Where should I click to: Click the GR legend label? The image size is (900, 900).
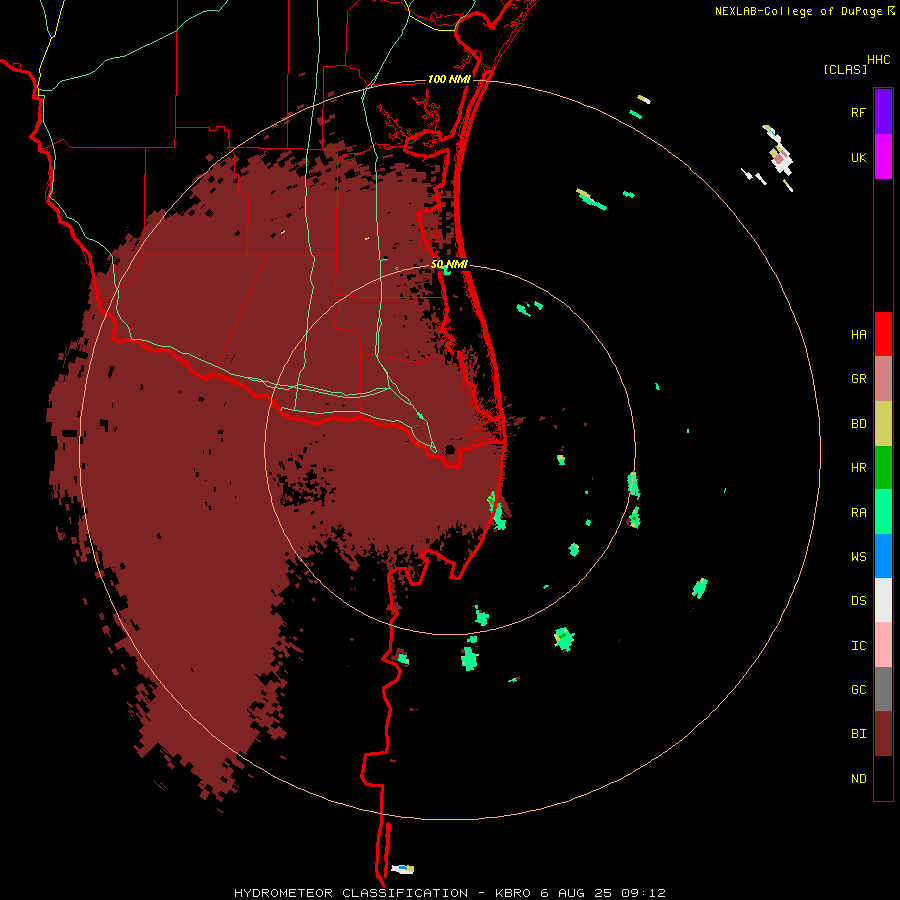[x=858, y=379]
